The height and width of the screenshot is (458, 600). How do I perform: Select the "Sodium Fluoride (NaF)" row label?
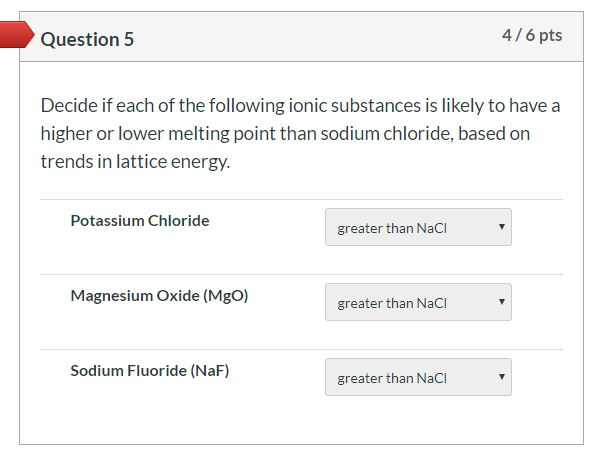150,371
